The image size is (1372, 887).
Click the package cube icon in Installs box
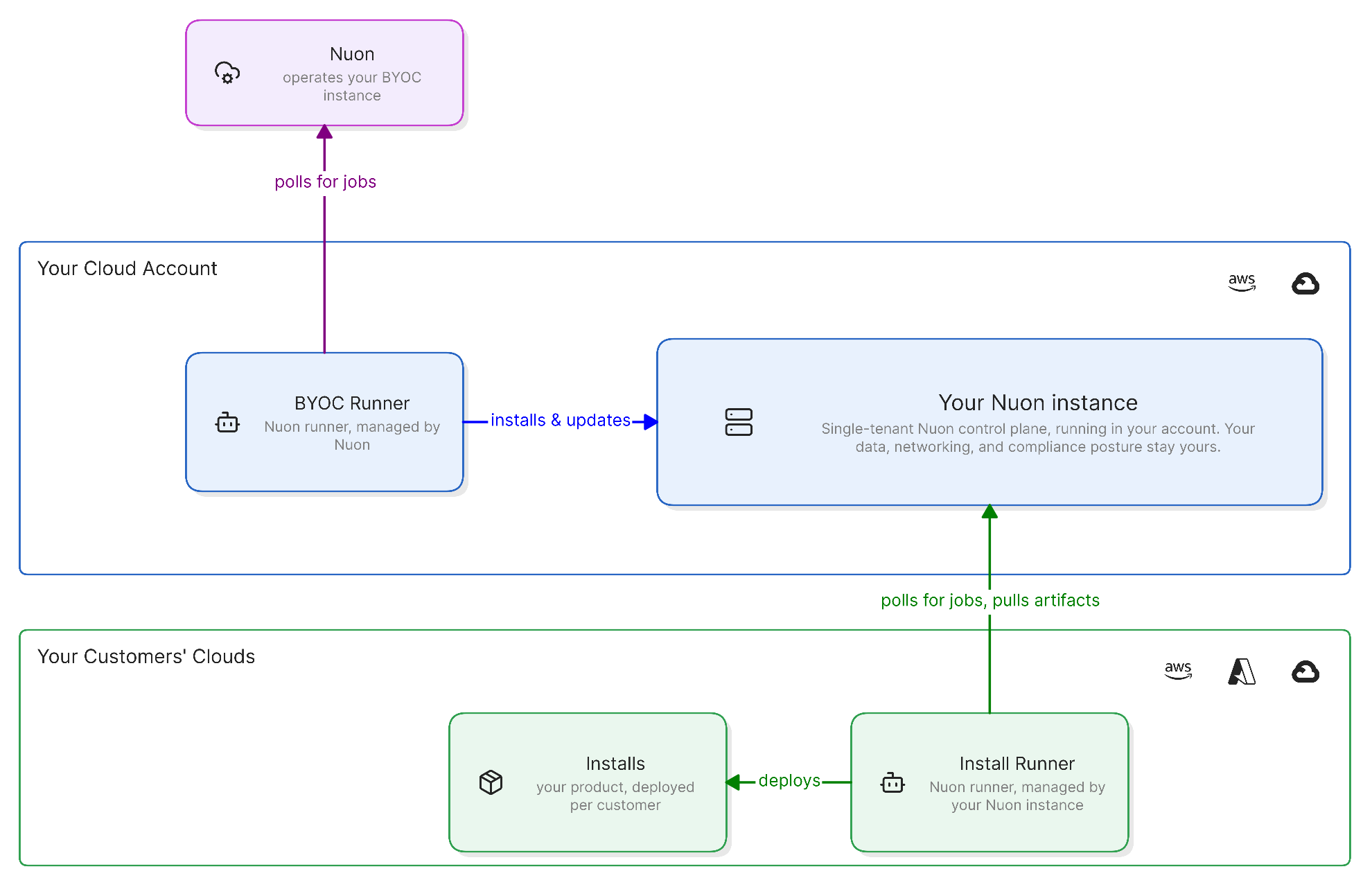[491, 782]
